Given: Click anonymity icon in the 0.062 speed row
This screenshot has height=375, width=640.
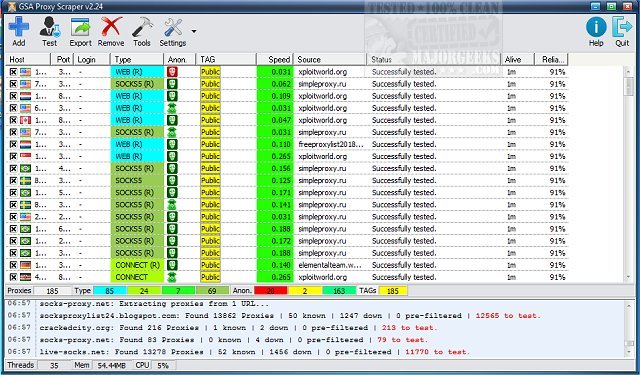Looking at the screenshot, I should (172, 84).
